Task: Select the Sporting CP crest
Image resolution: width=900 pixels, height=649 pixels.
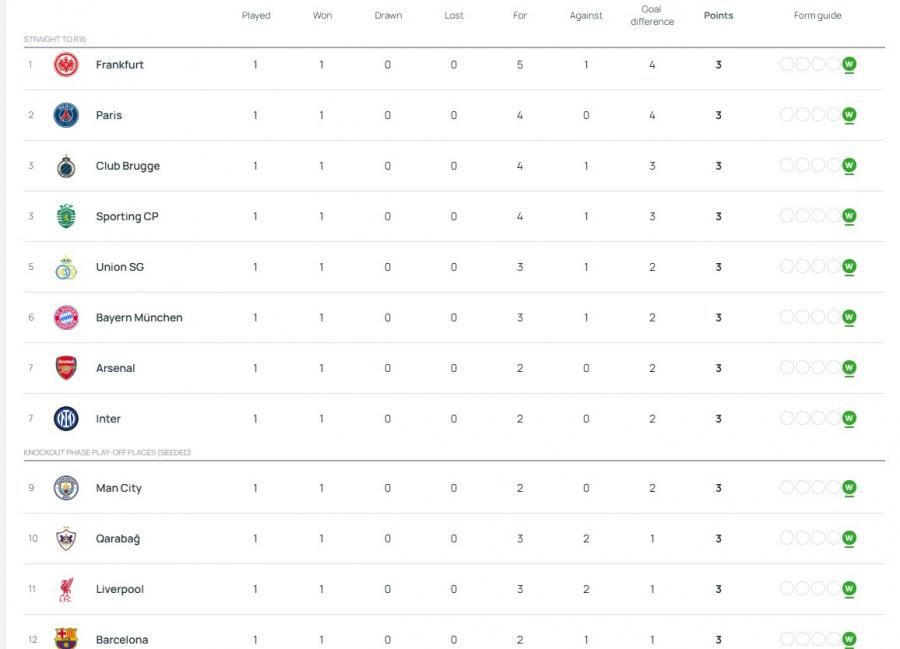Action: (66, 216)
